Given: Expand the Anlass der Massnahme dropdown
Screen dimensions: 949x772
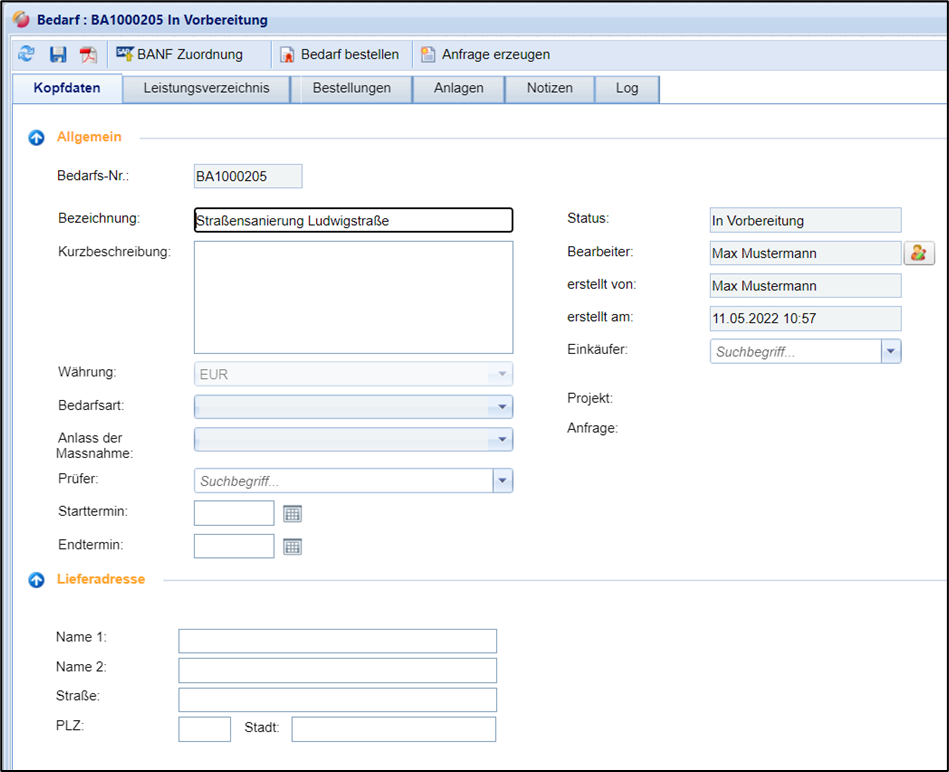Looking at the screenshot, I should tap(502, 440).
